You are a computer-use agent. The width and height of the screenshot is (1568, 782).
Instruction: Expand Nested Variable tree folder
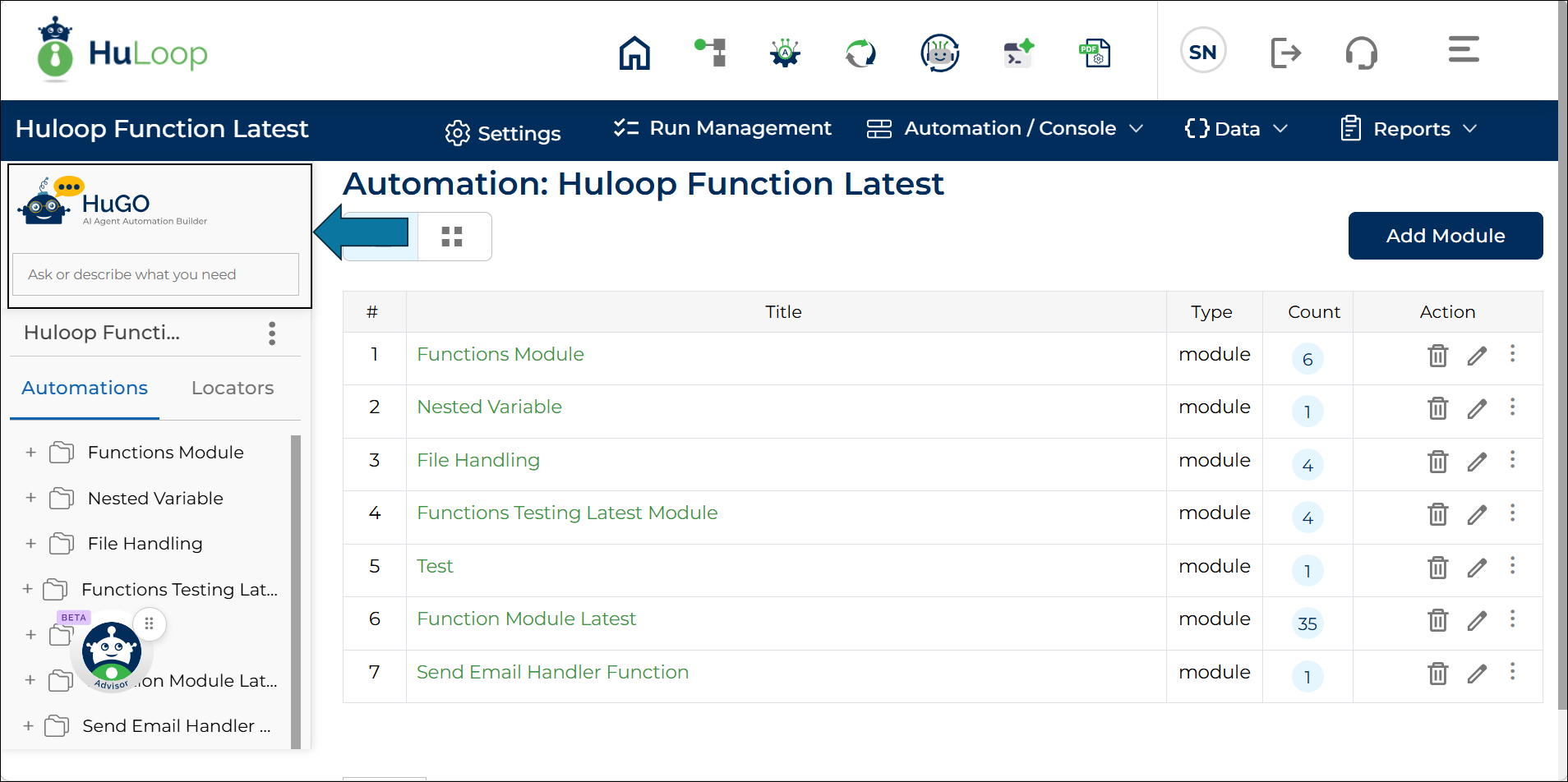[30, 498]
